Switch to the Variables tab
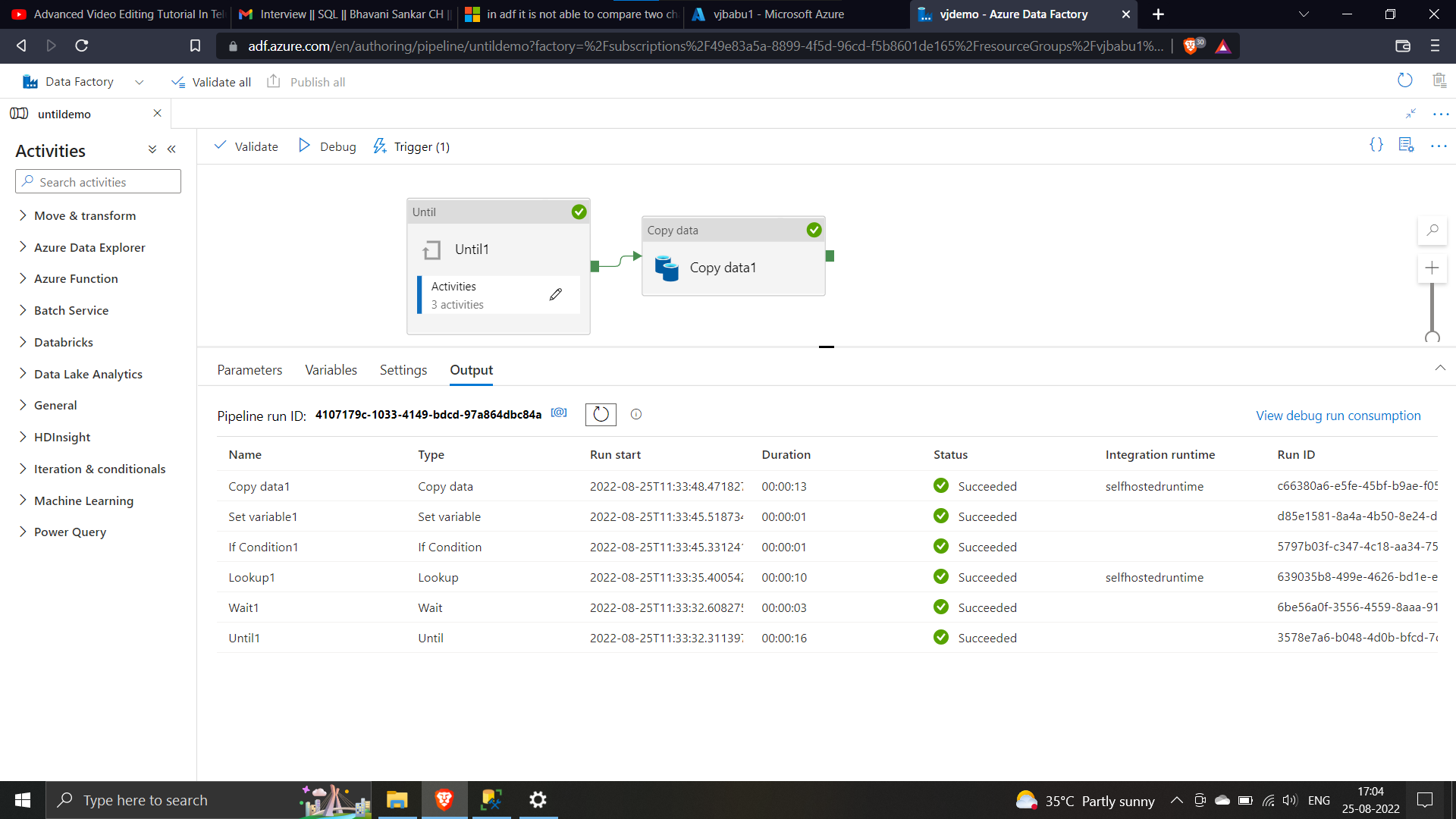 (331, 370)
